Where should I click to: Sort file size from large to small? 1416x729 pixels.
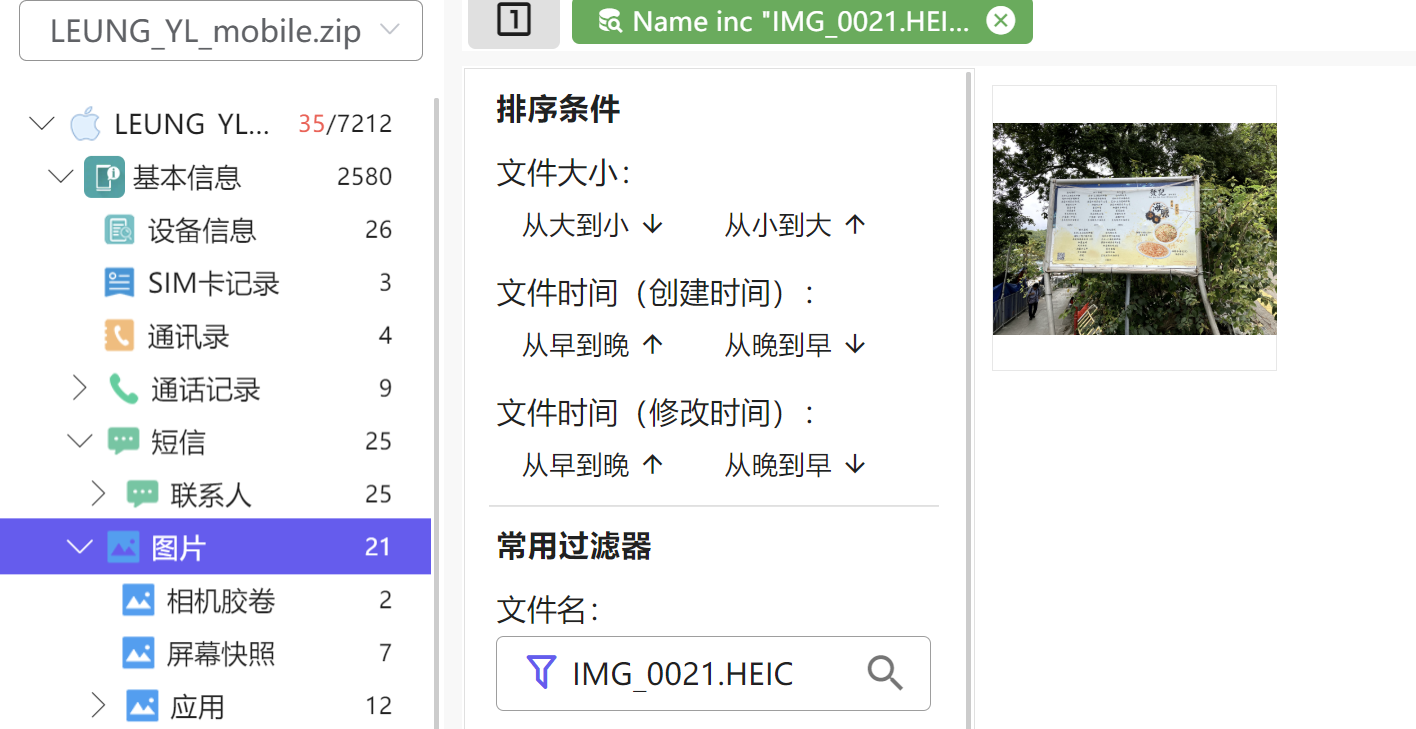click(592, 225)
